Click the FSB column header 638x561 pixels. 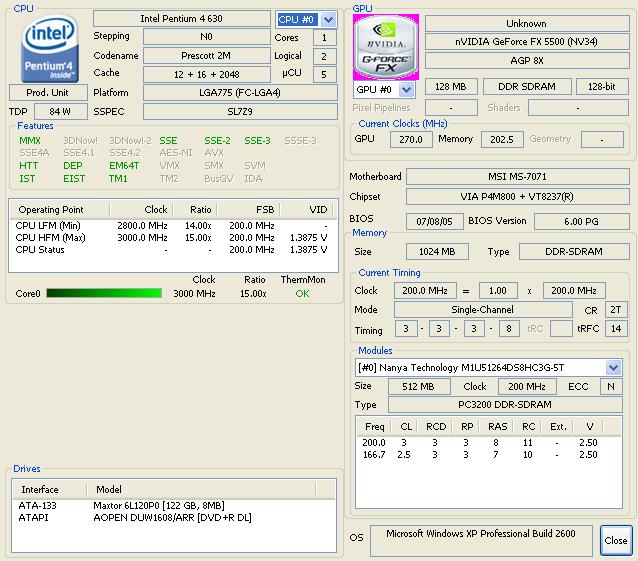click(249, 210)
